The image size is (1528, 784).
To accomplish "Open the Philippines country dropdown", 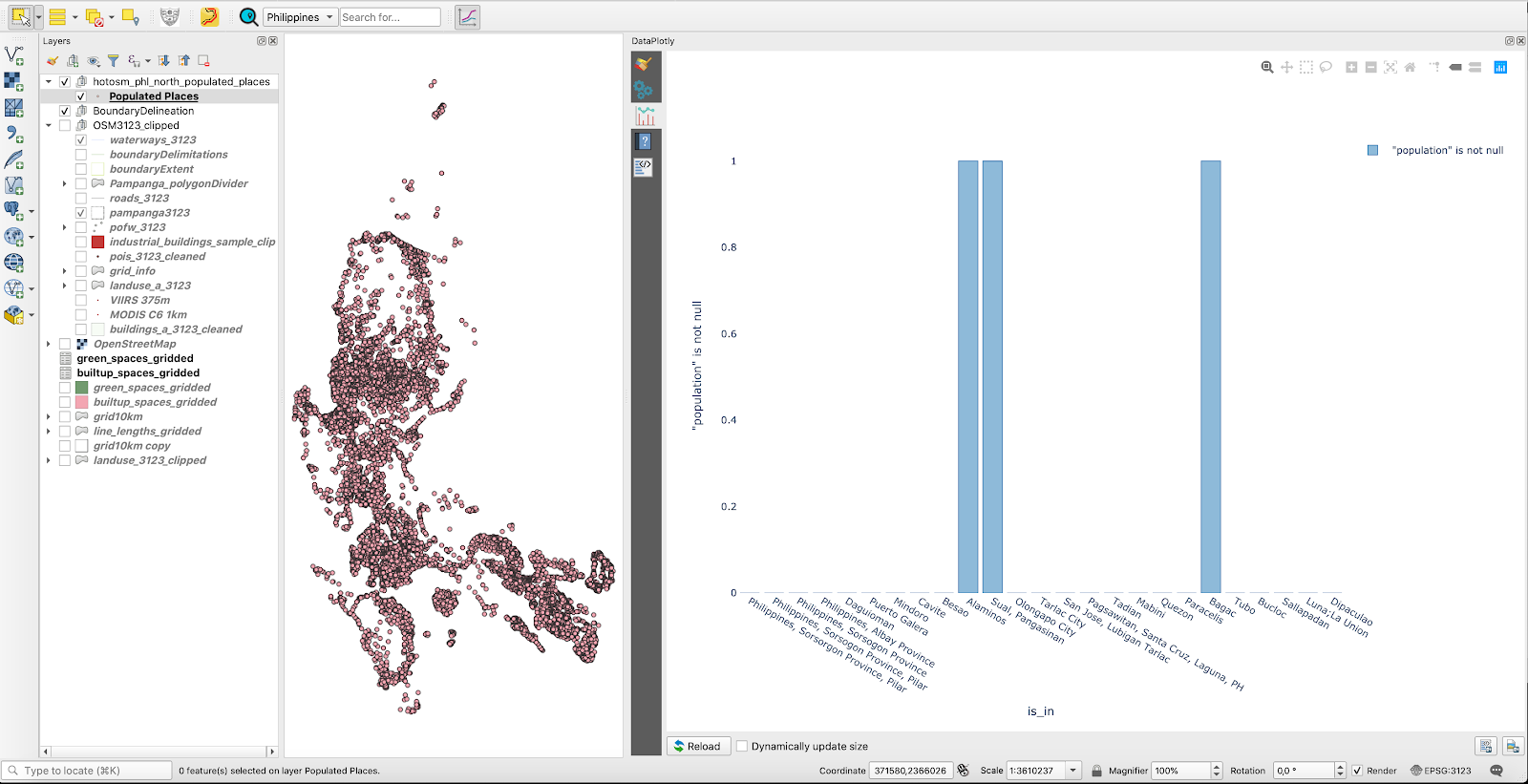I will point(300,17).
